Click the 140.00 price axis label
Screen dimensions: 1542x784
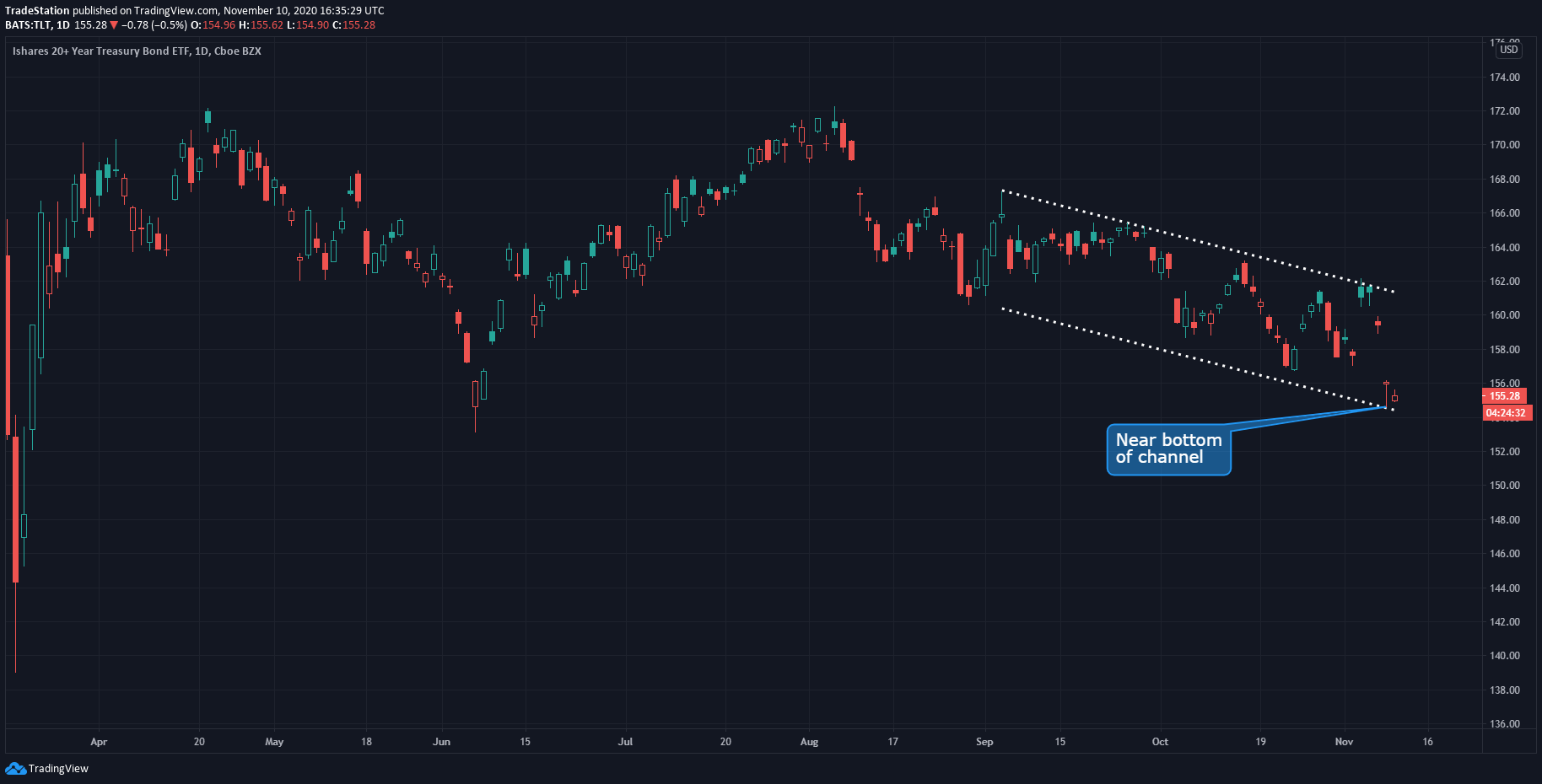click(x=1504, y=656)
